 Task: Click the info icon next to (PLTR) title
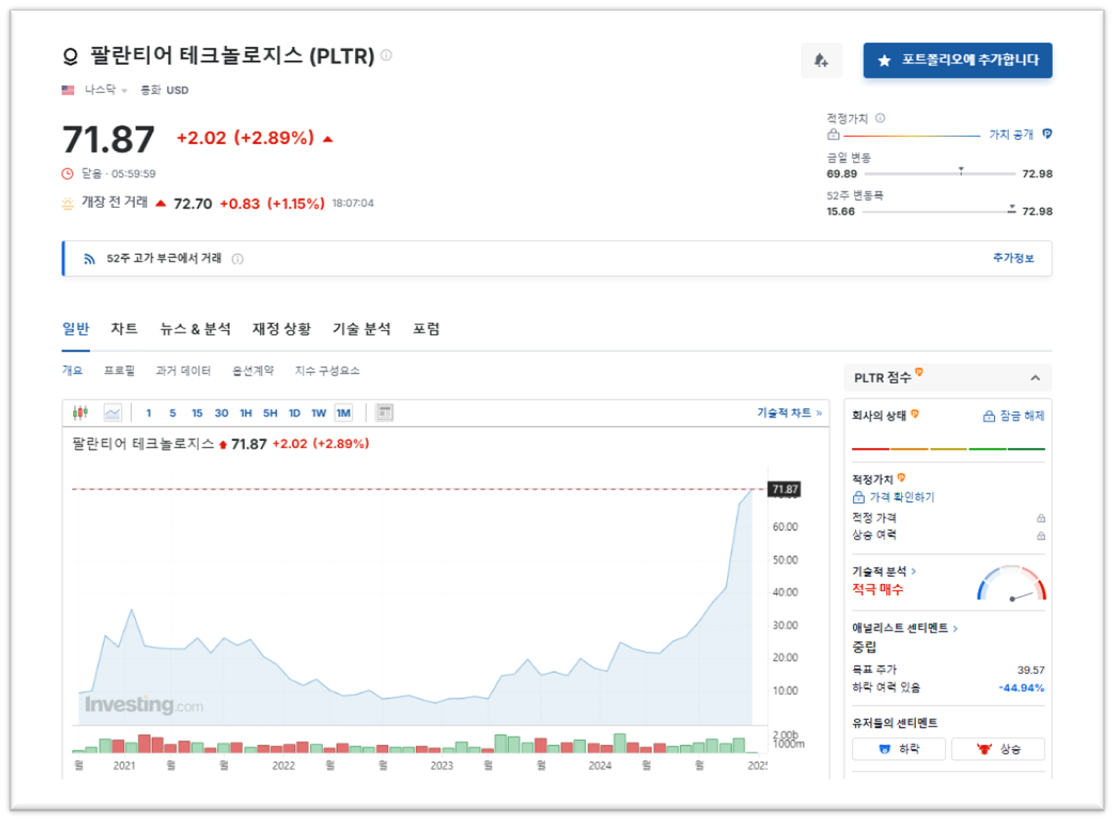coord(386,55)
